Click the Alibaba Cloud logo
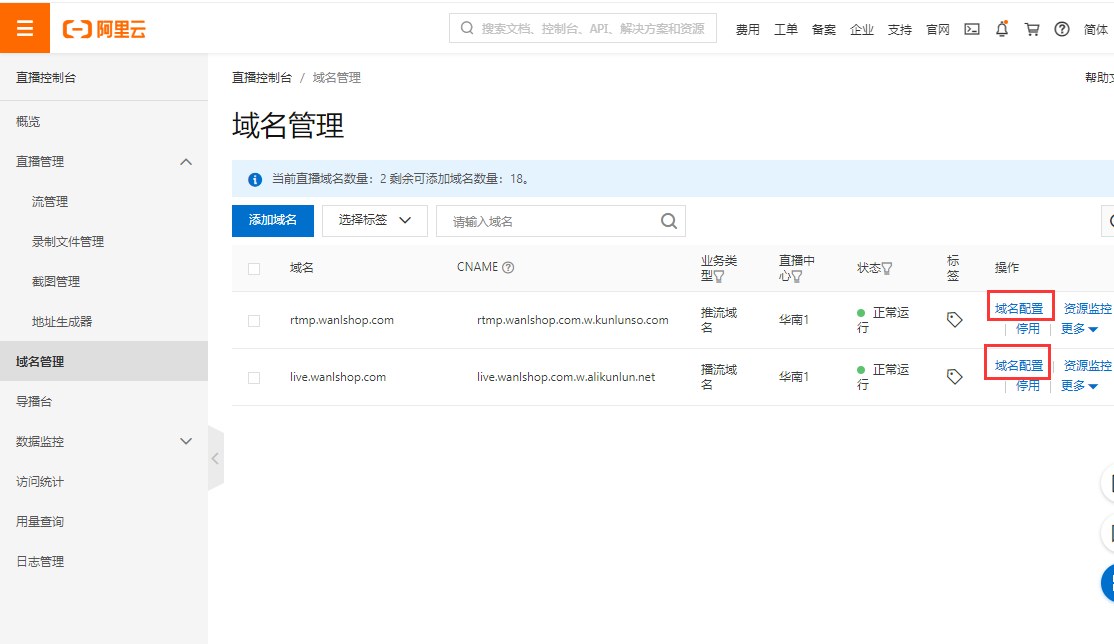The image size is (1114, 644). 104,29
